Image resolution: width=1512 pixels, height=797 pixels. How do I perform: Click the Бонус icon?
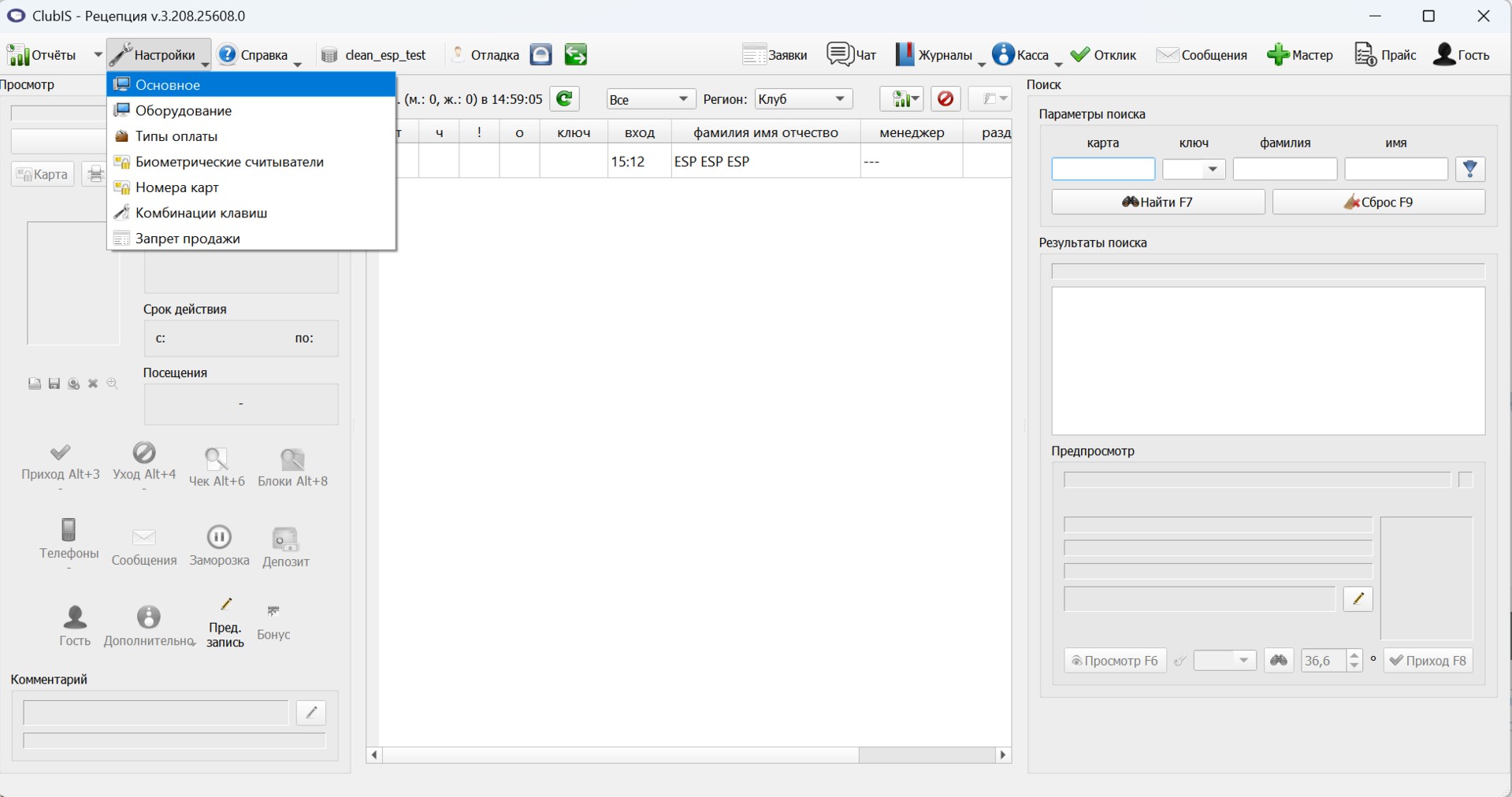(273, 611)
